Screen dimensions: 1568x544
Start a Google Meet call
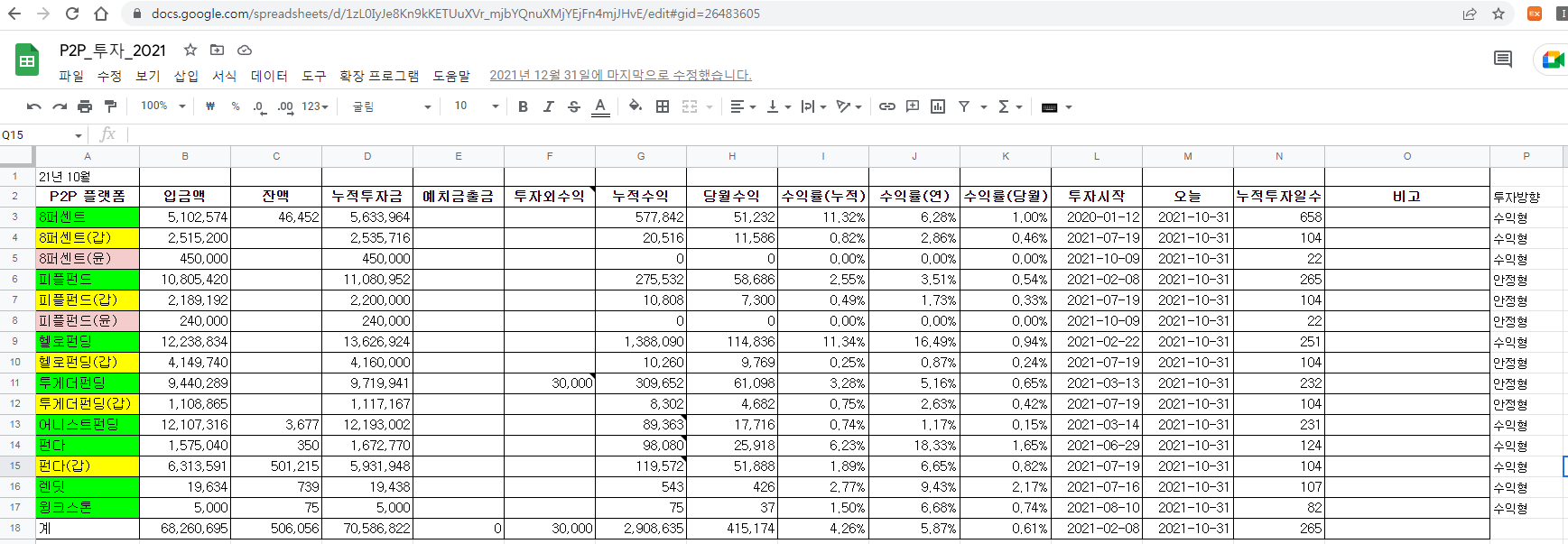1553,60
